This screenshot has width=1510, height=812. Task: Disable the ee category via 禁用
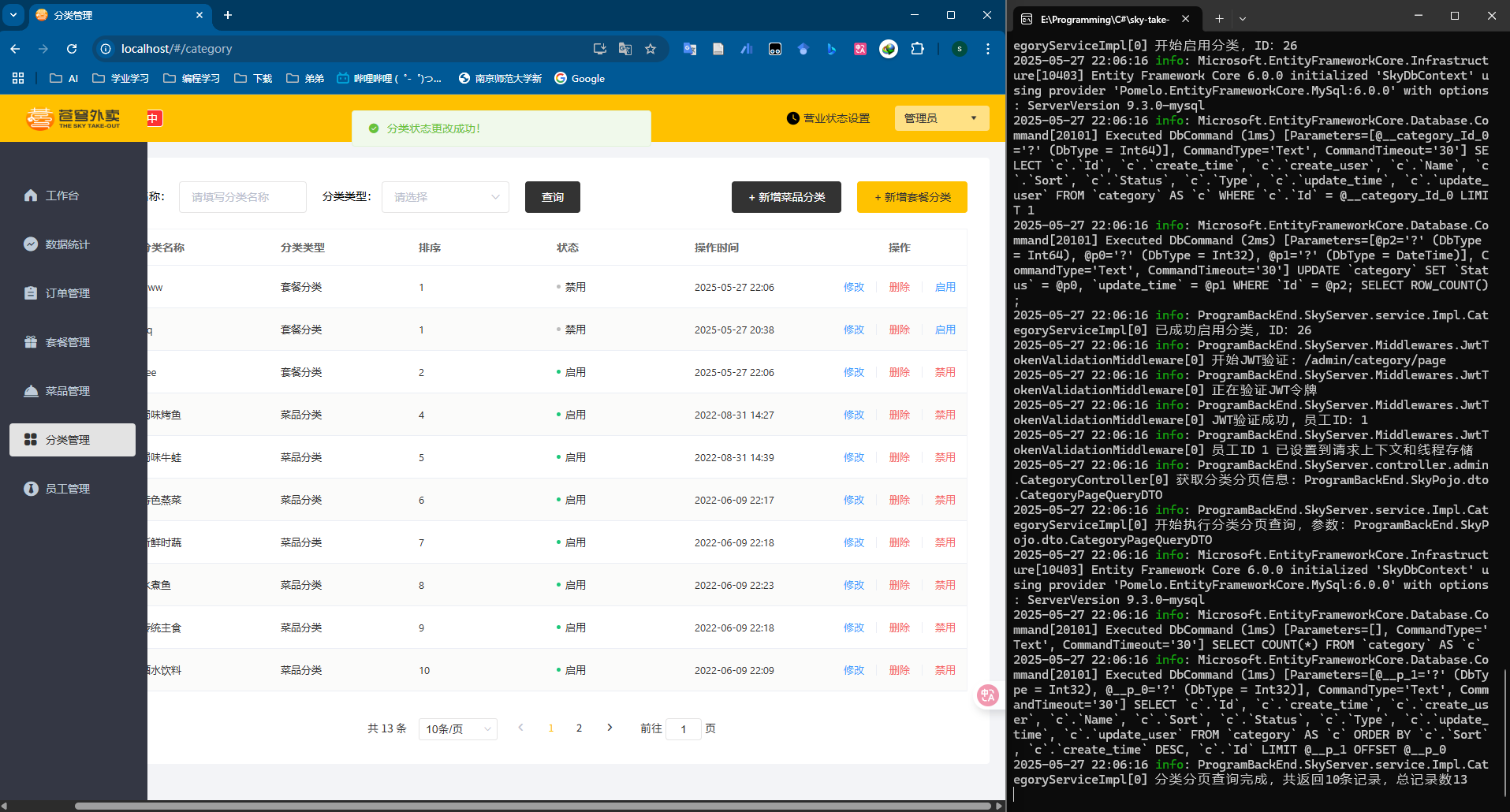(x=945, y=372)
